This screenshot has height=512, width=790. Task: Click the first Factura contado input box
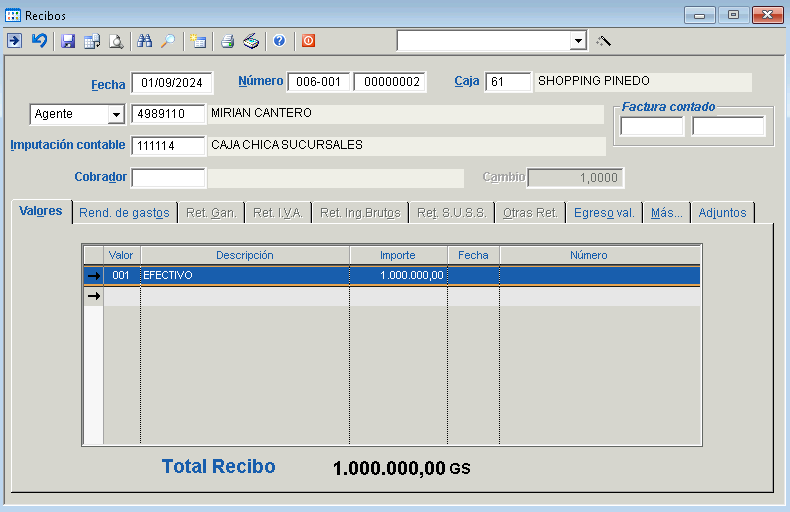[x=652, y=126]
